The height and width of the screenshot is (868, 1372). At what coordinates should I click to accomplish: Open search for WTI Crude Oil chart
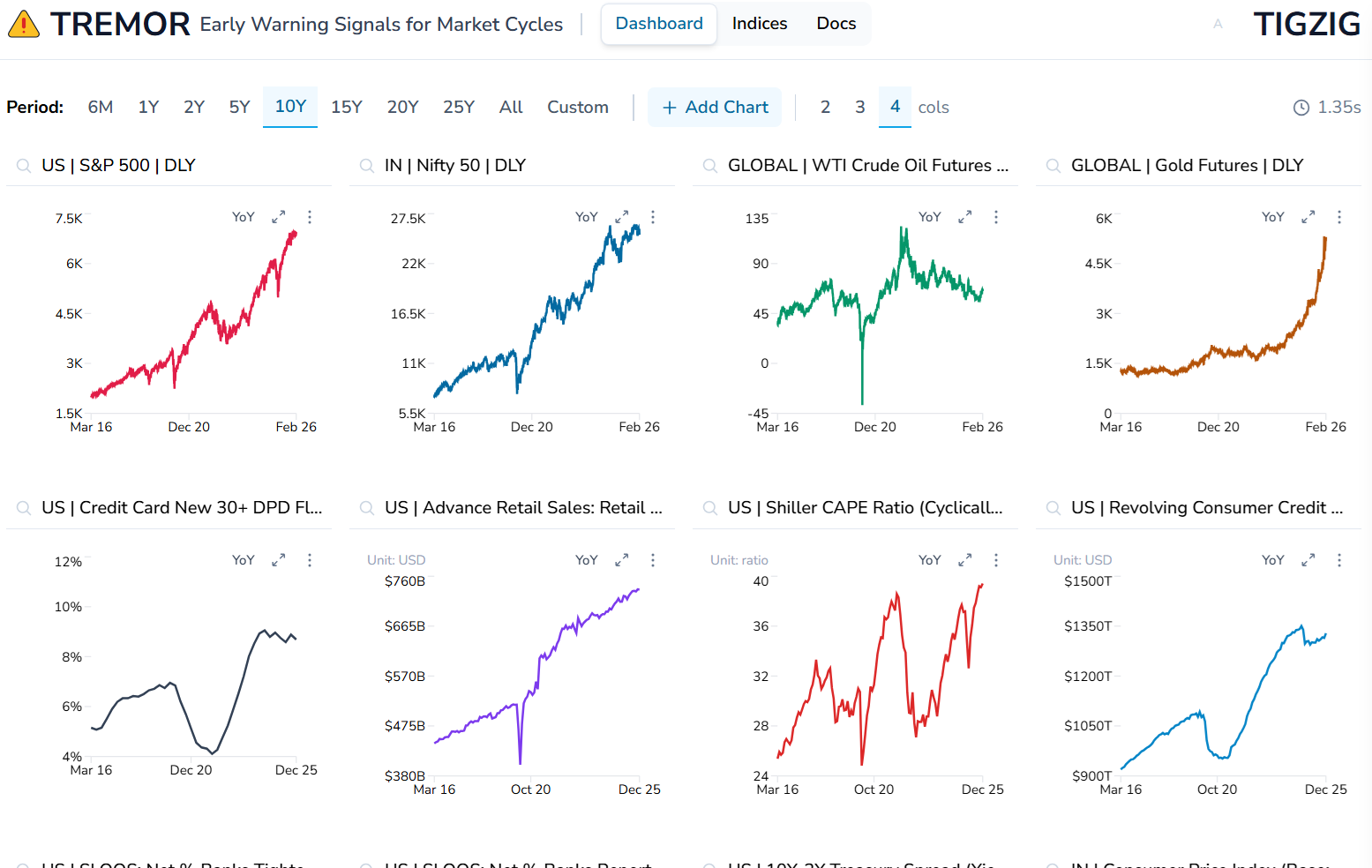point(709,166)
